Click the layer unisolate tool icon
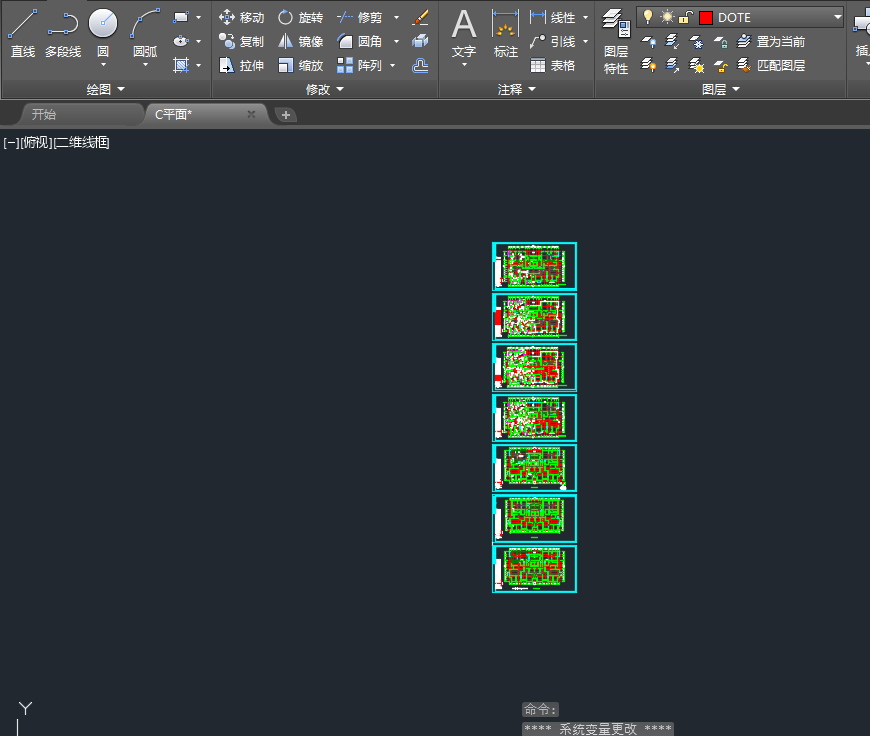The image size is (870, 736). click(672, 65)
